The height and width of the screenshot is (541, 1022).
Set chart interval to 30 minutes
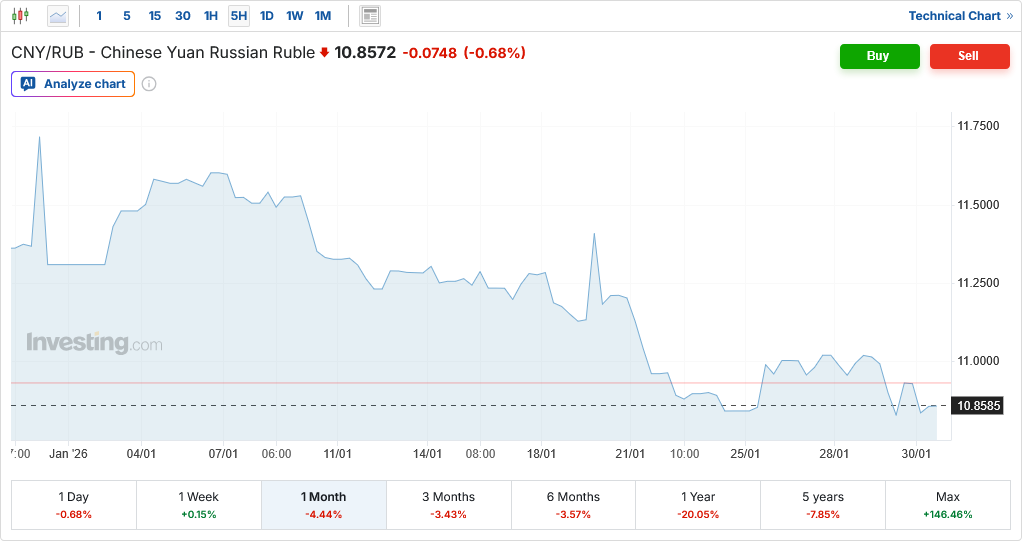click(x=182, y=16)
